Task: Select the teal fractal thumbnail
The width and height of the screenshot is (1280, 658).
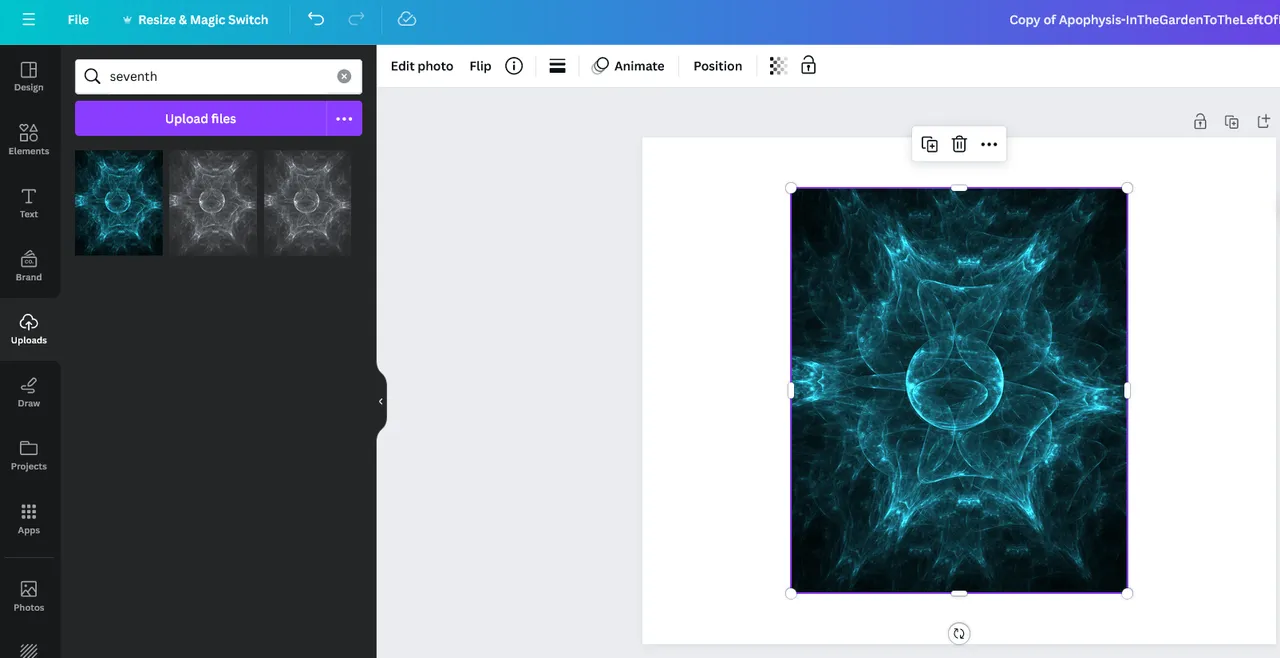Action: [x=119, y=203]
